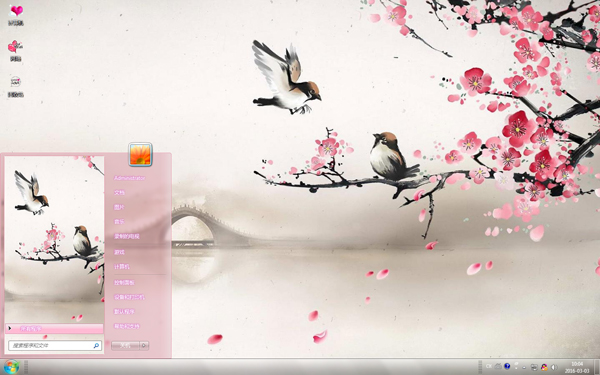Open 游戏 (Games) in Start menu

click(x=119, y=252)
